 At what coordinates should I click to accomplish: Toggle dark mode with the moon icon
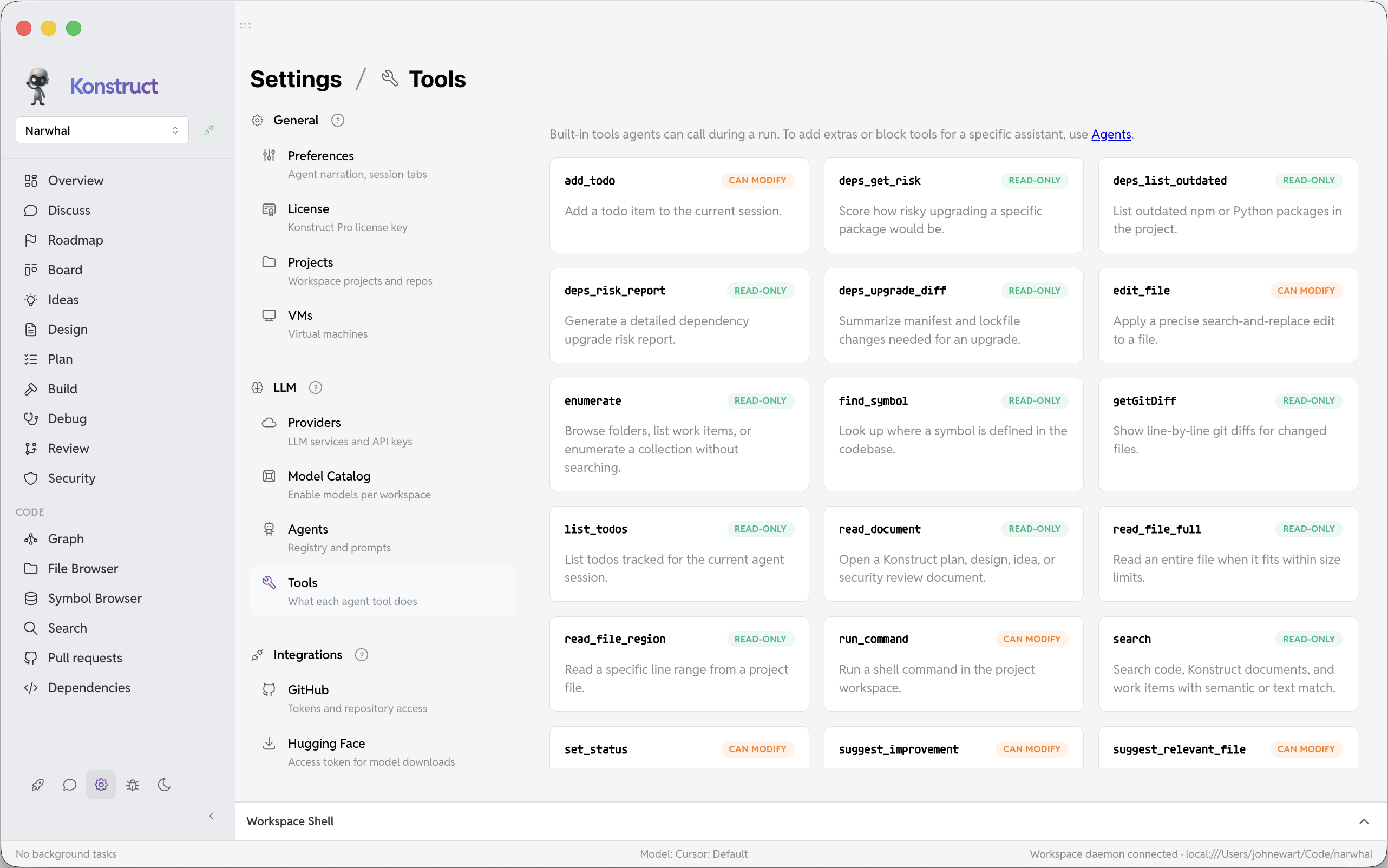coord(164,785)
